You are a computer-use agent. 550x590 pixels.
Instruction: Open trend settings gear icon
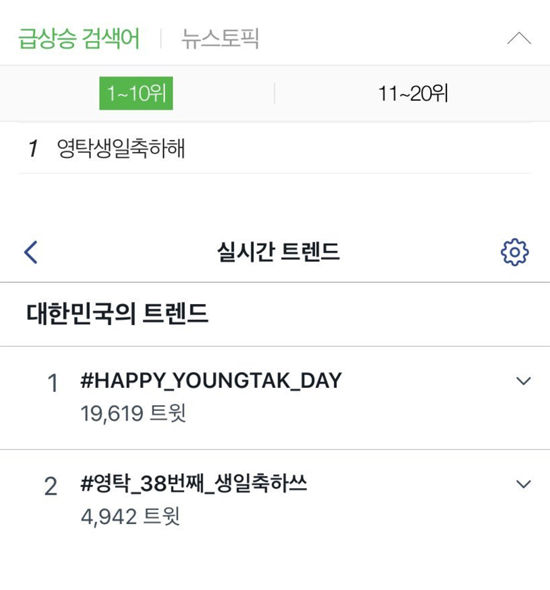(515, 252)
